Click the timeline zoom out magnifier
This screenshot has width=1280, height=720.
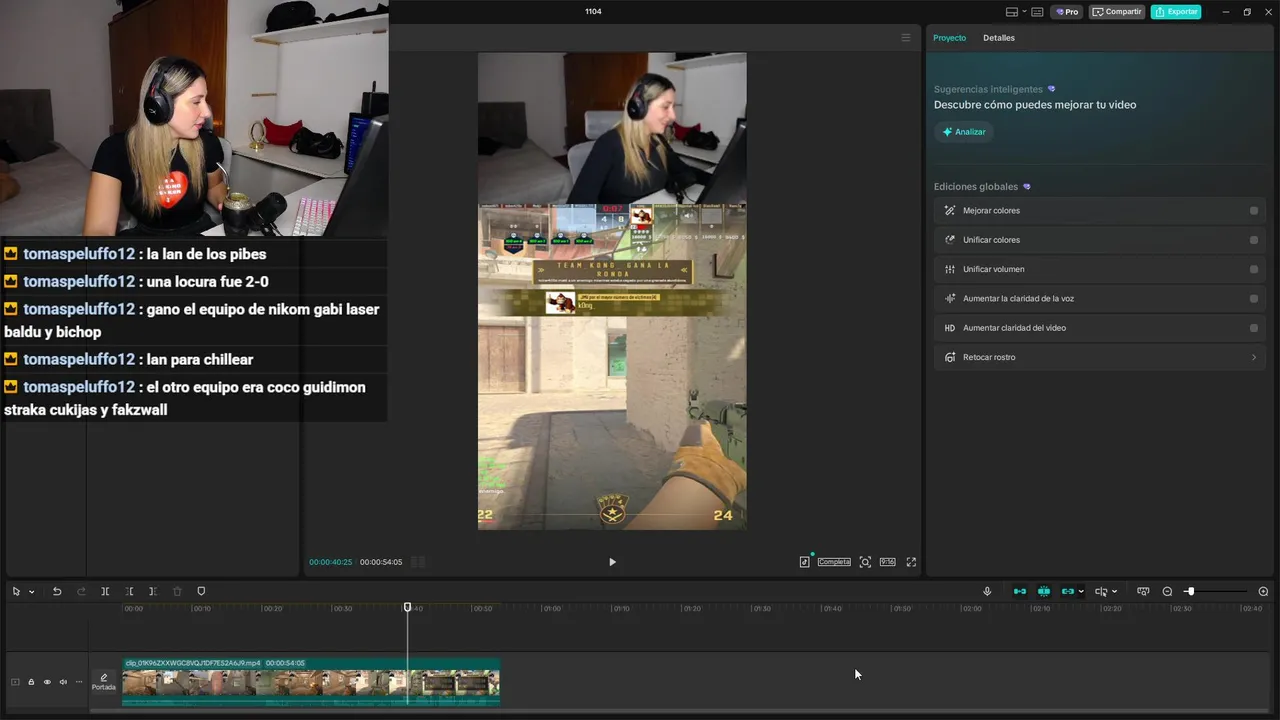[x=1167, y=591]
